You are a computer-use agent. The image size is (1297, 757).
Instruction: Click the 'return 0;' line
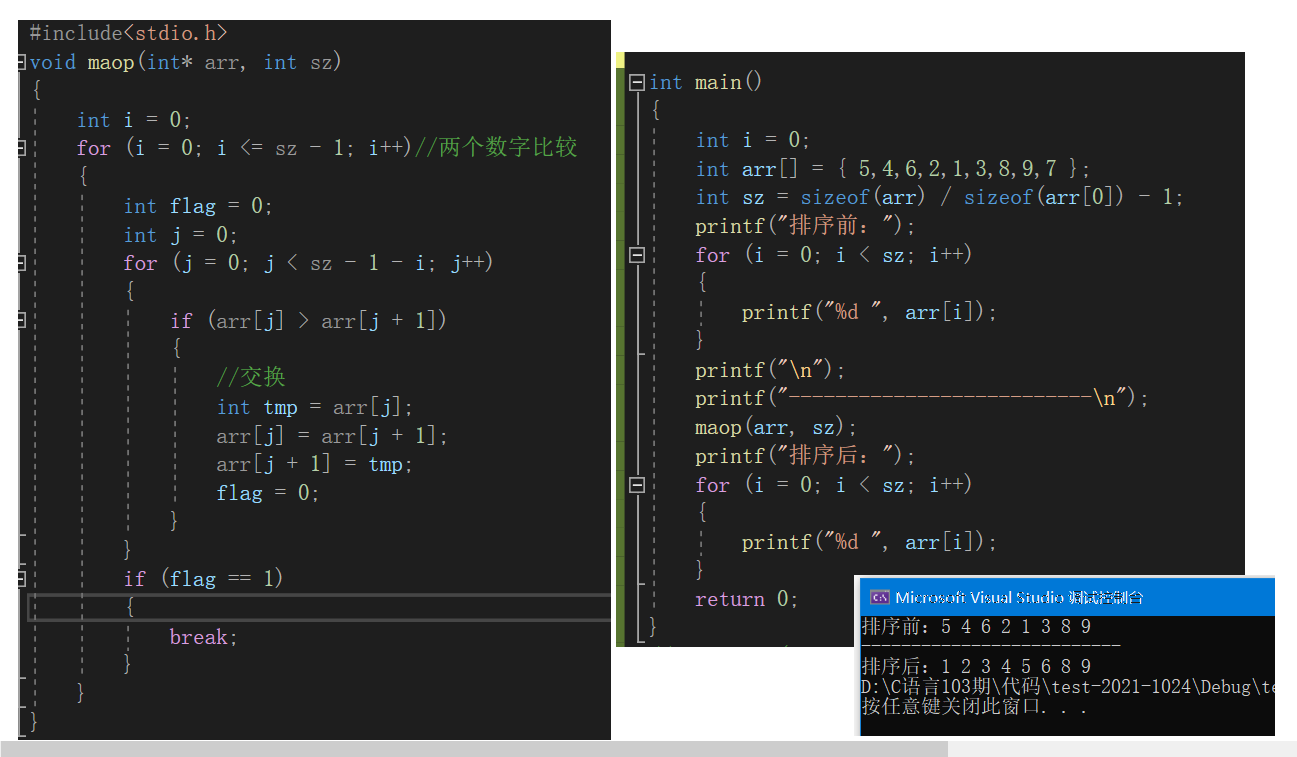point(747,599)
